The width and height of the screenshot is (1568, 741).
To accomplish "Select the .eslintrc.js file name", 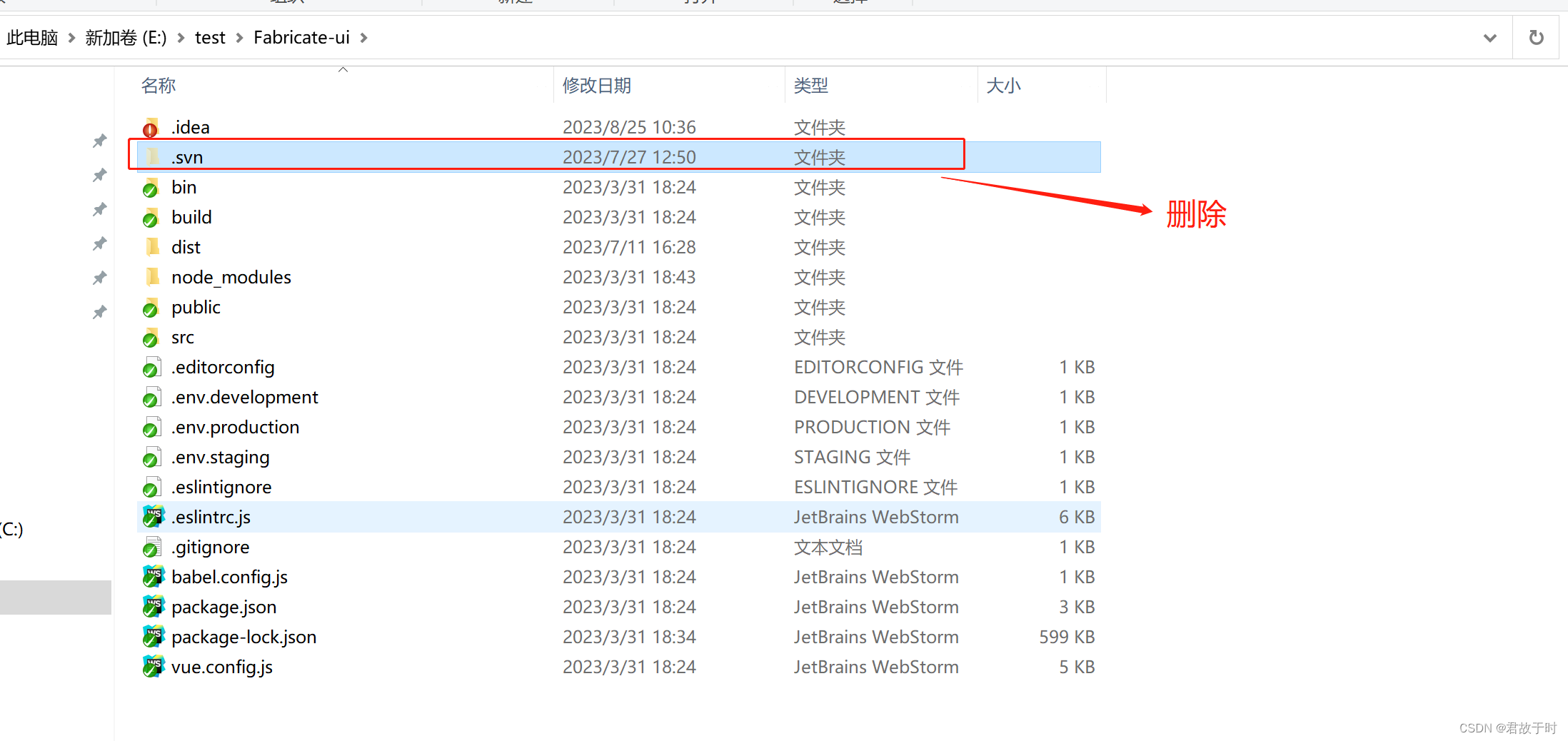I will (211, 517).
